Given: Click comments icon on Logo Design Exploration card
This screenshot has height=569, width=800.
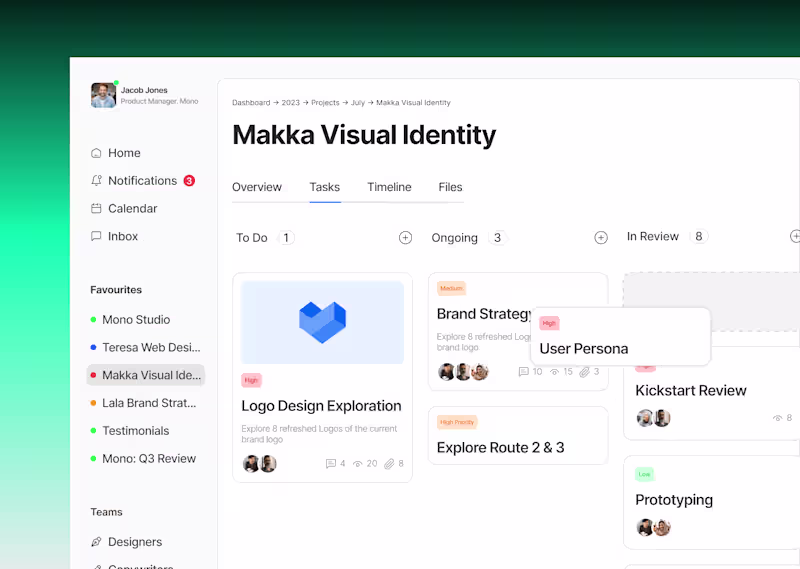Looking at the screenshot, I should 331,463.
